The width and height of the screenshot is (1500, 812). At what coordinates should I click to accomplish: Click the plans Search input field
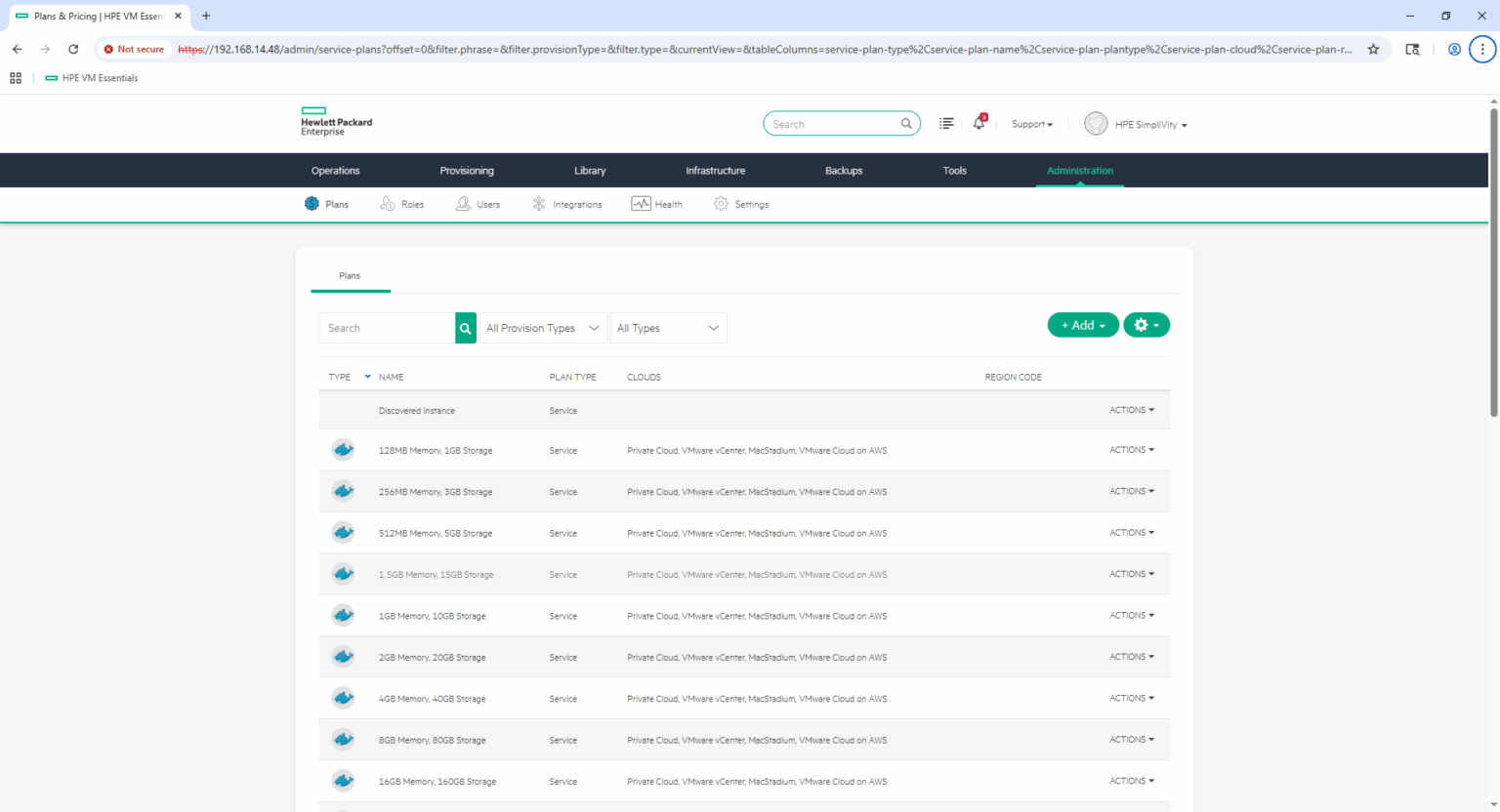coord(388,329)
